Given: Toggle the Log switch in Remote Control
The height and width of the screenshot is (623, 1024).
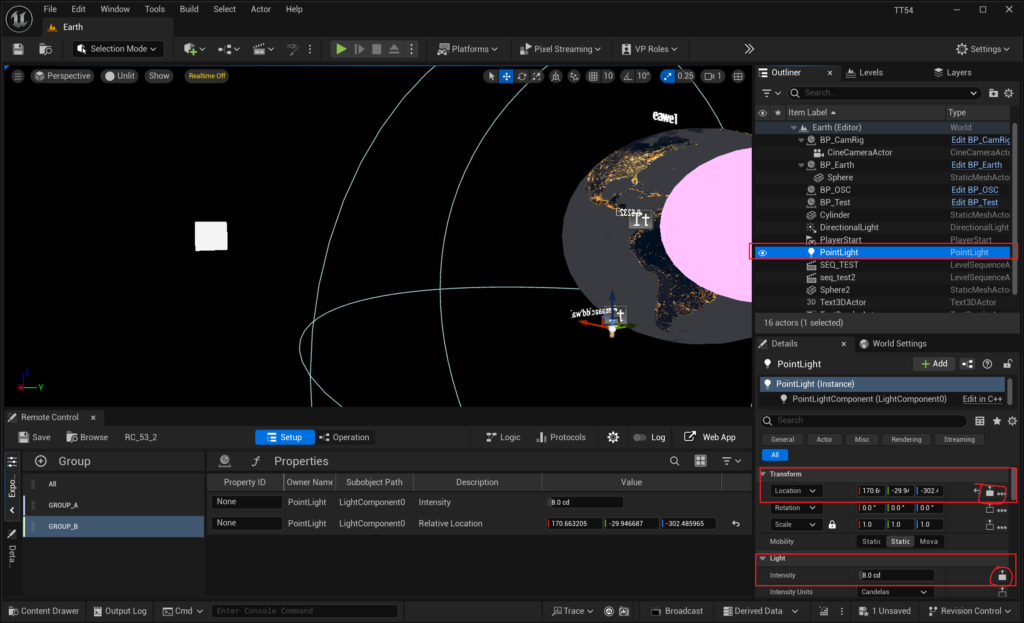Looking at the screenshot, I should (639, 438).
